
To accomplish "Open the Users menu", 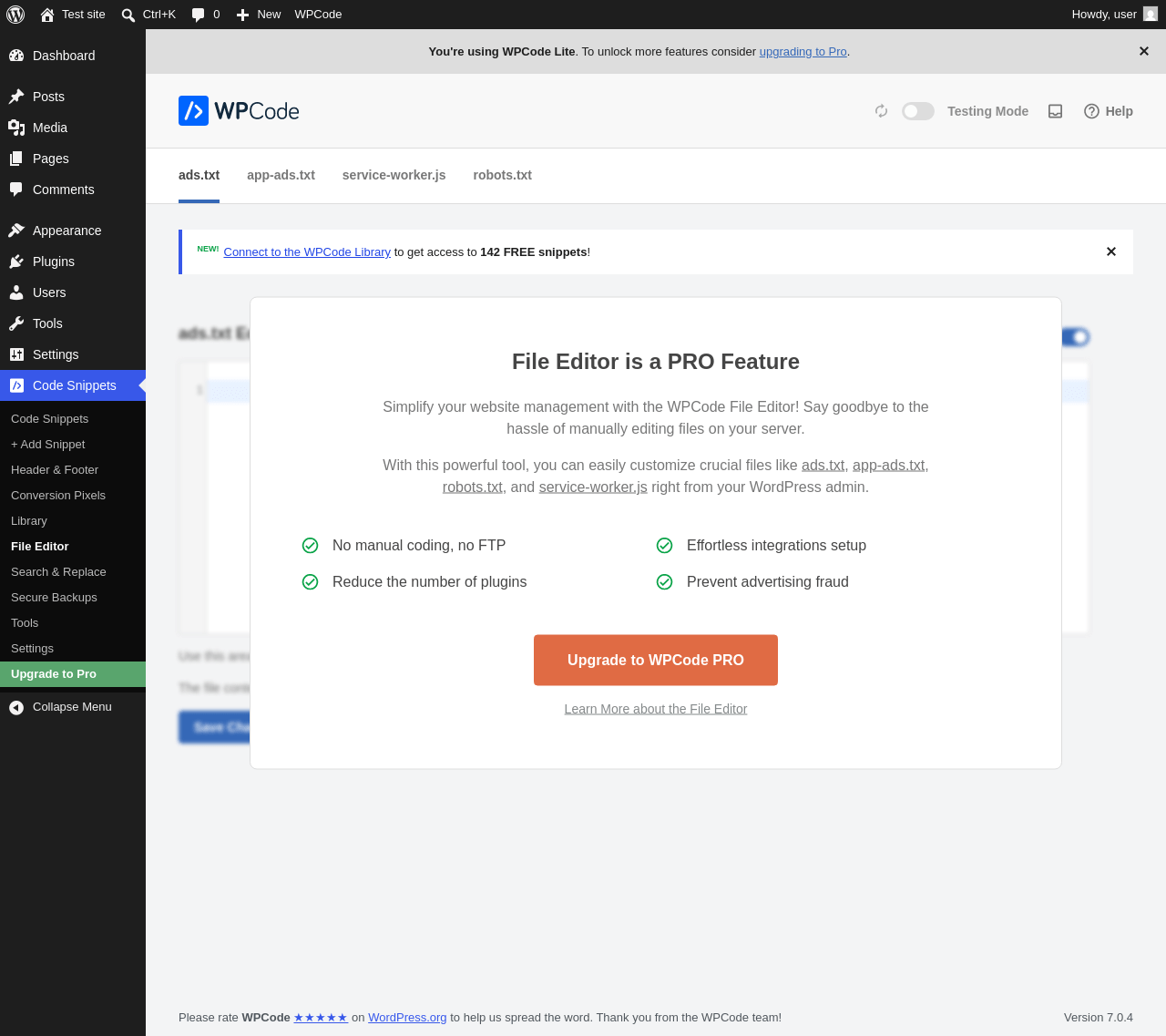I will coord(73,292).
